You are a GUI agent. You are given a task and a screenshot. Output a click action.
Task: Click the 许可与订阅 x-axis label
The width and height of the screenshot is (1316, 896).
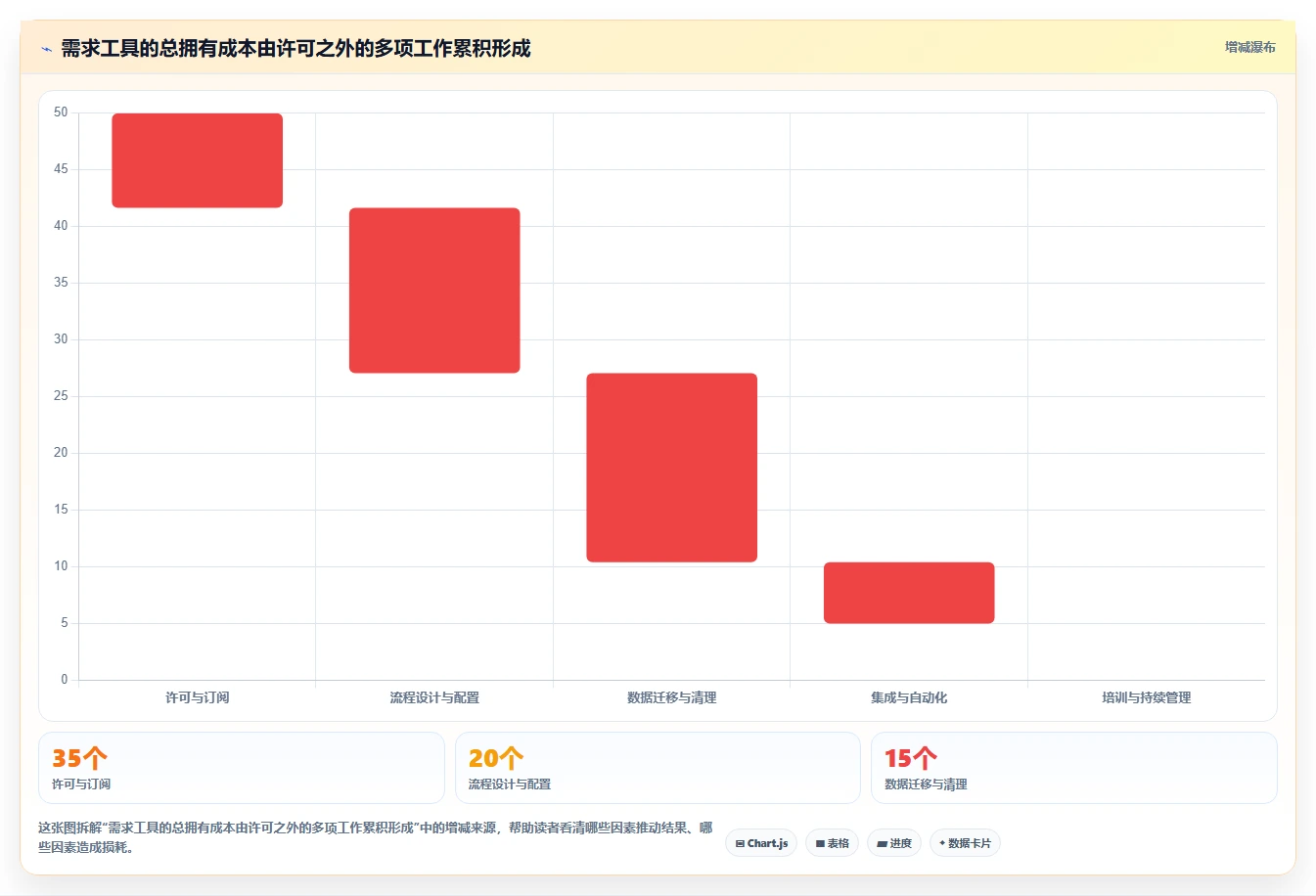(x=198, y=697)
